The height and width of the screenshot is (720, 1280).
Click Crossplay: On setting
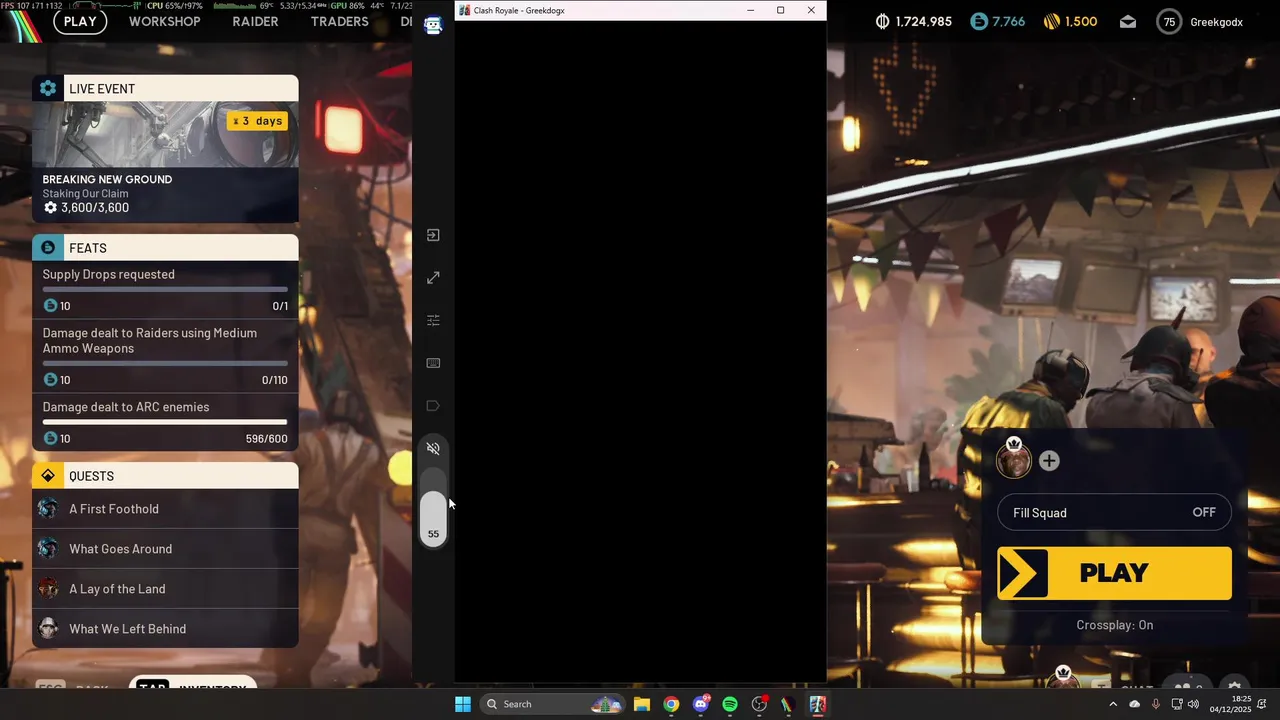click(1114, 625)
